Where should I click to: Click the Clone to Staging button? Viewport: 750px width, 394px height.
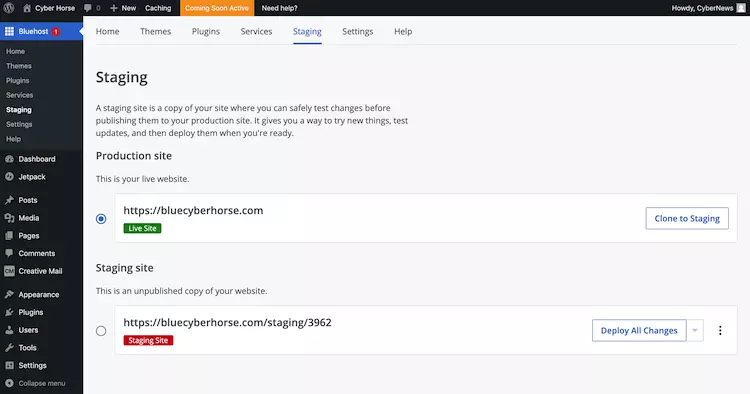687,219
